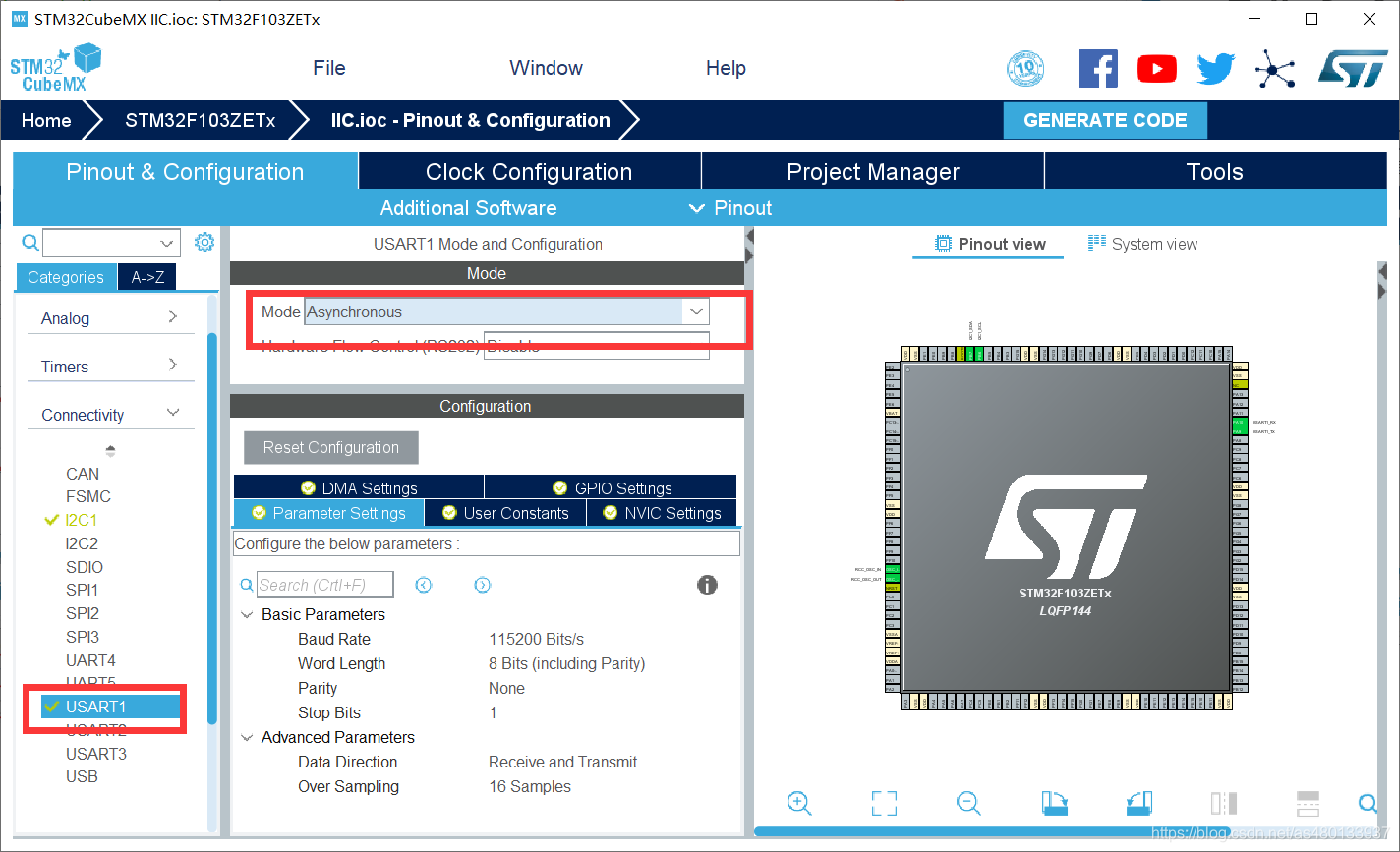Image resolution: width=1400 pixels, height=852 pixels.
Task: Switch to the Tools tab
Action: pyautogui.click(x=1215, y=171)
